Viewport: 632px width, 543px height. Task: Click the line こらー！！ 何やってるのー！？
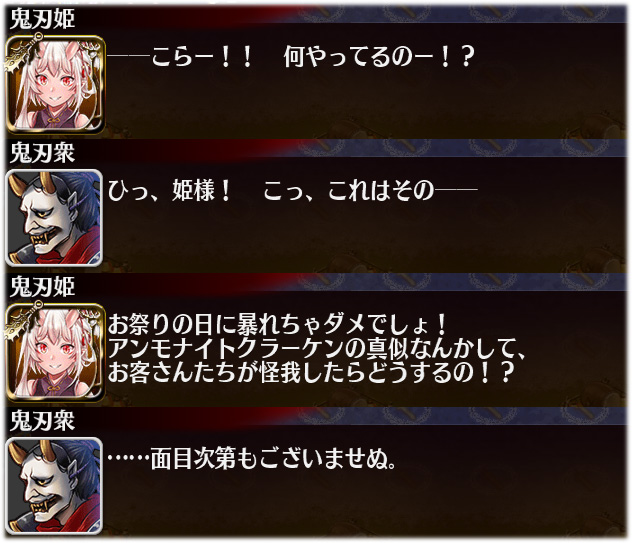point(291,56)
